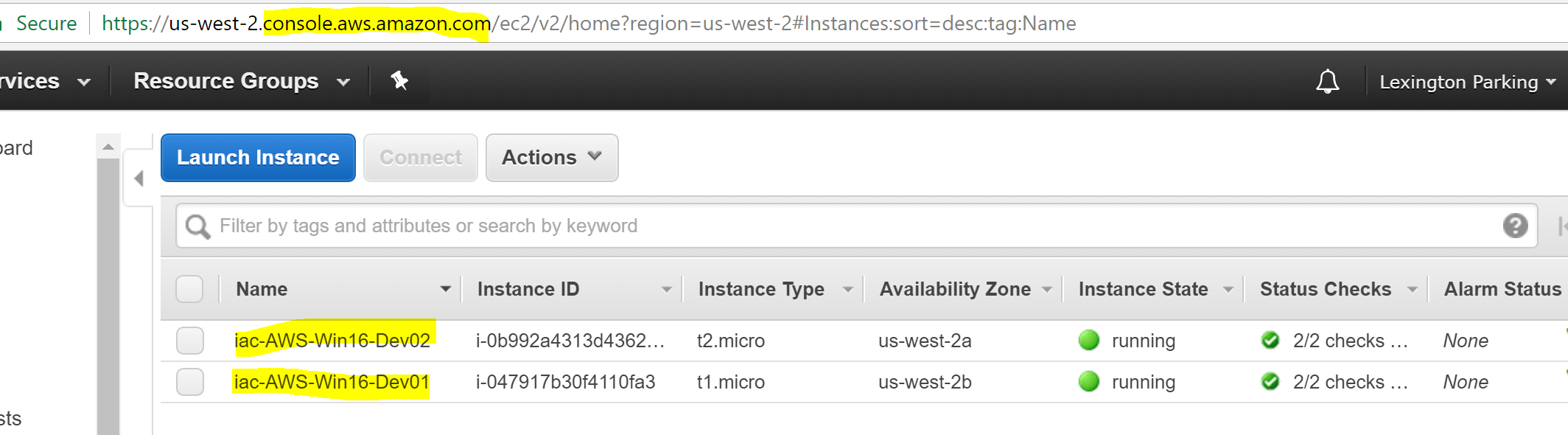The image size is (1568, 435).
Task: Toggle the select-all instances checkbox
Action: [189, 289]
